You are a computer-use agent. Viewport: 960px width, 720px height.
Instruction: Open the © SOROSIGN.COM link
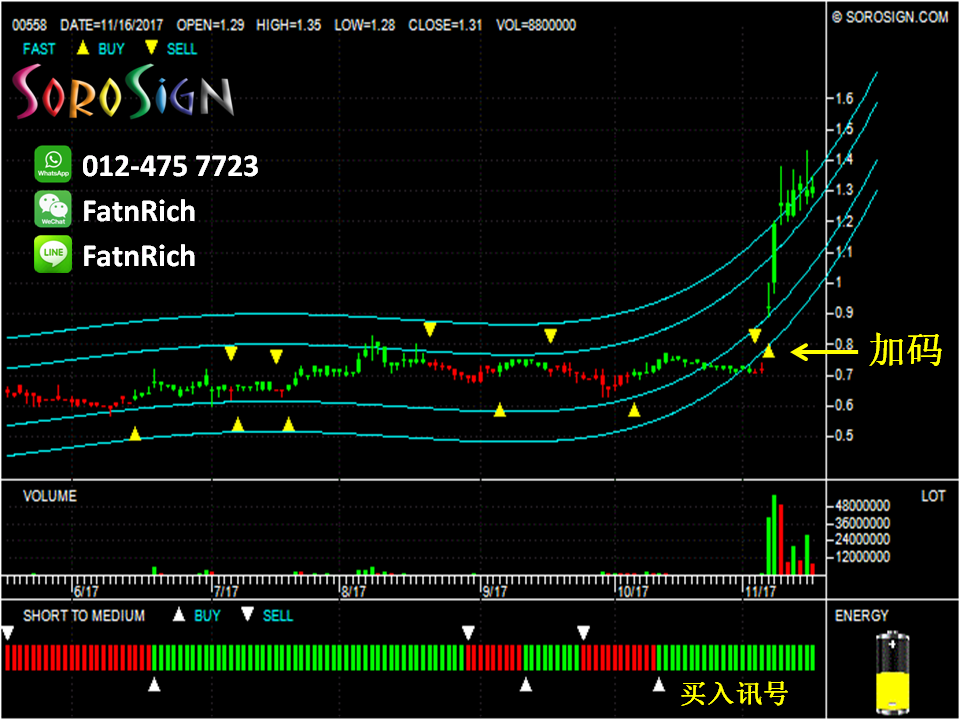click(x=890, y=17)
